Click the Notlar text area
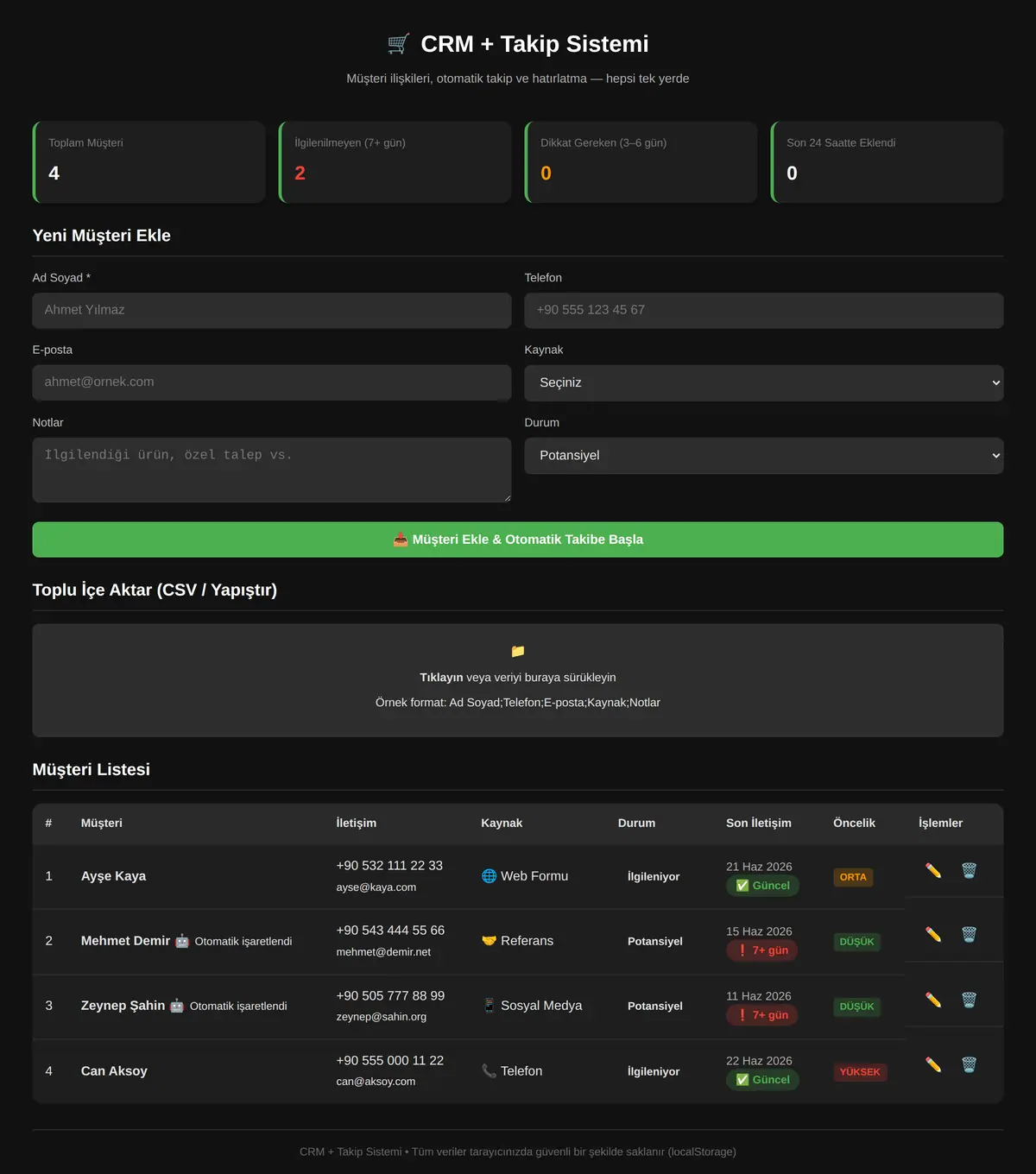Viewport: 1036px width, 1174px height. pos(272,470)
